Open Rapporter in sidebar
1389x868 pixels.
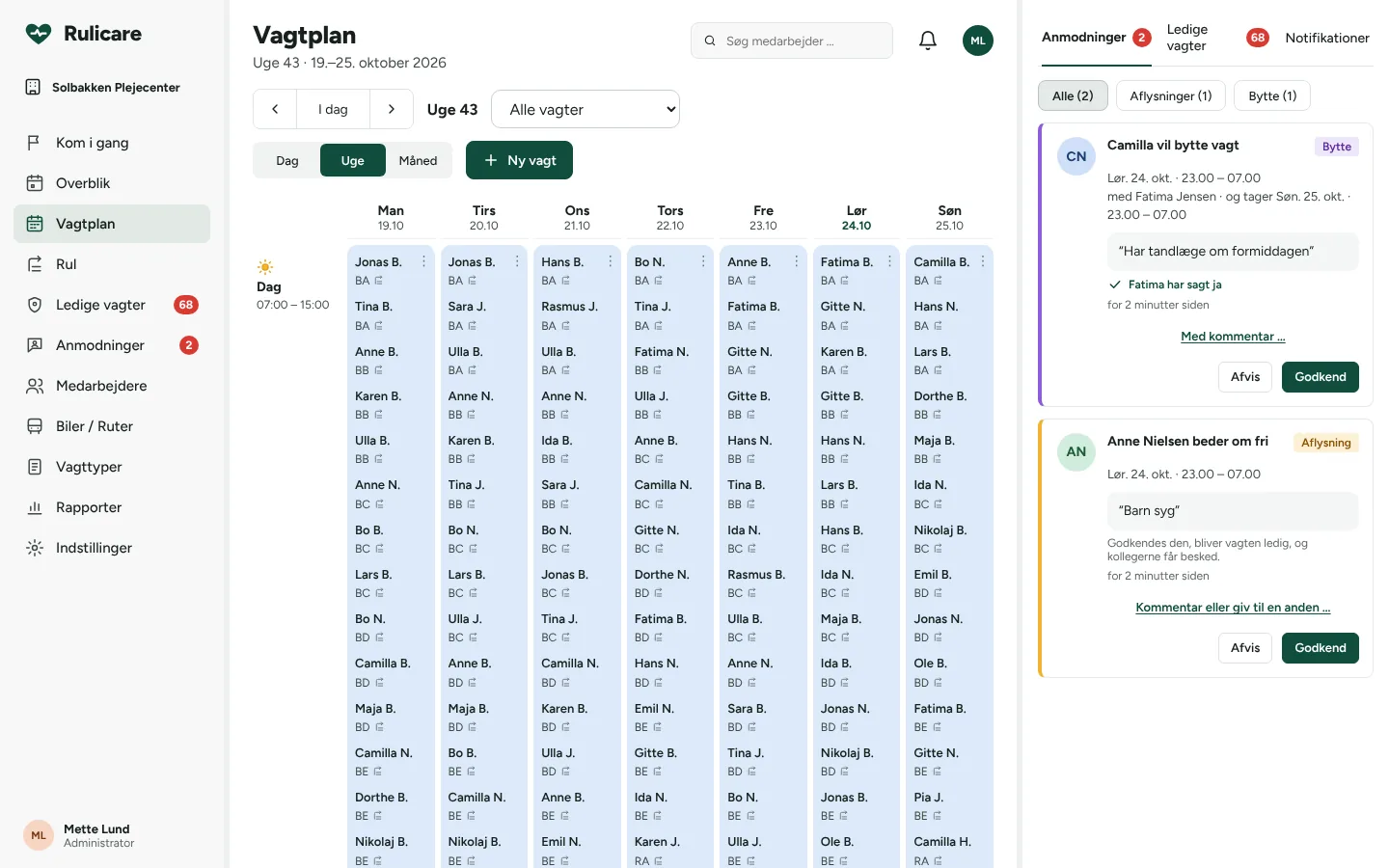[x=112, y=507]
